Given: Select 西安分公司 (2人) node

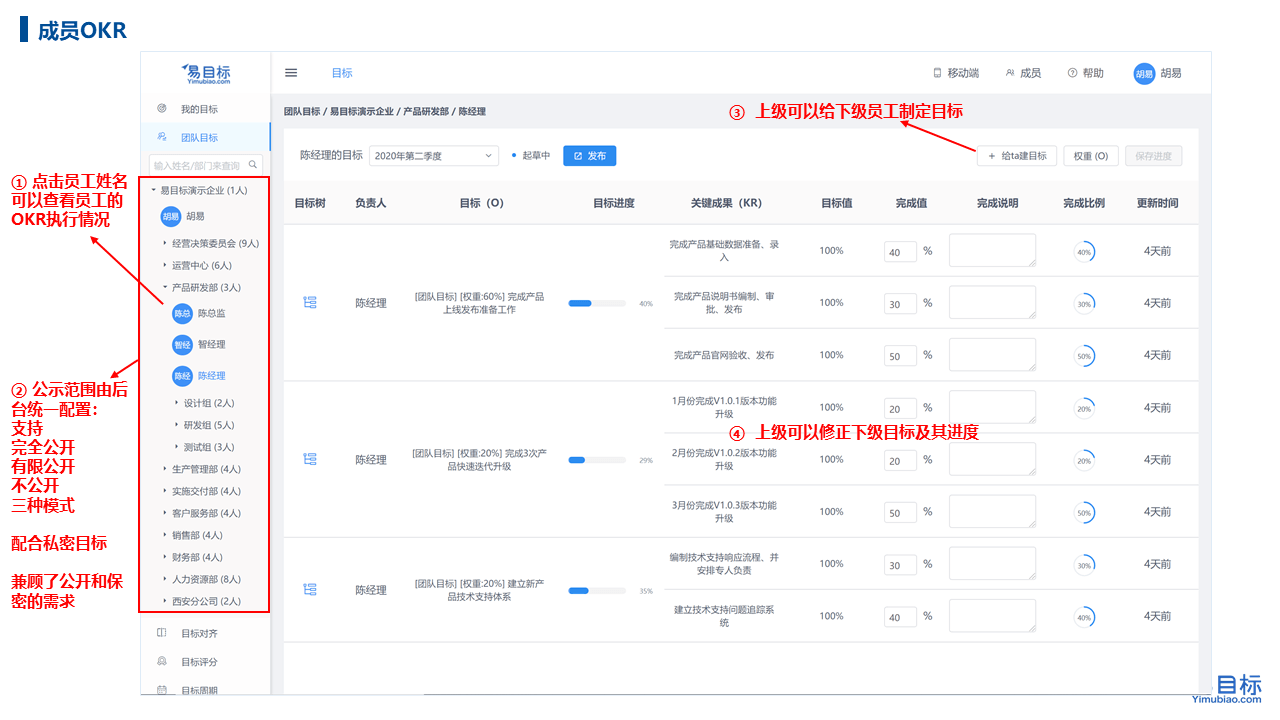Looking at the screenshot, I should pyautogui.click(x=206, y=601).
